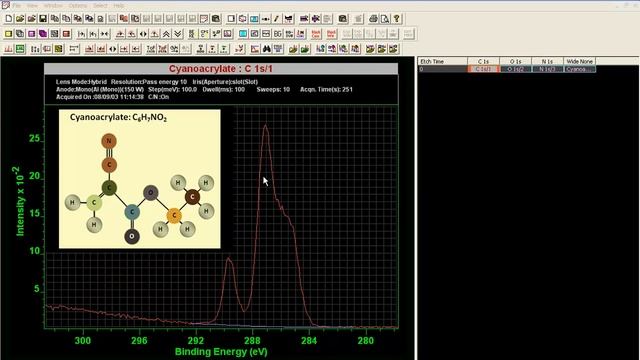This screenshot has width=640, height=360.
Task: Click the C 1s column header
Action: [x=483, y=61]
